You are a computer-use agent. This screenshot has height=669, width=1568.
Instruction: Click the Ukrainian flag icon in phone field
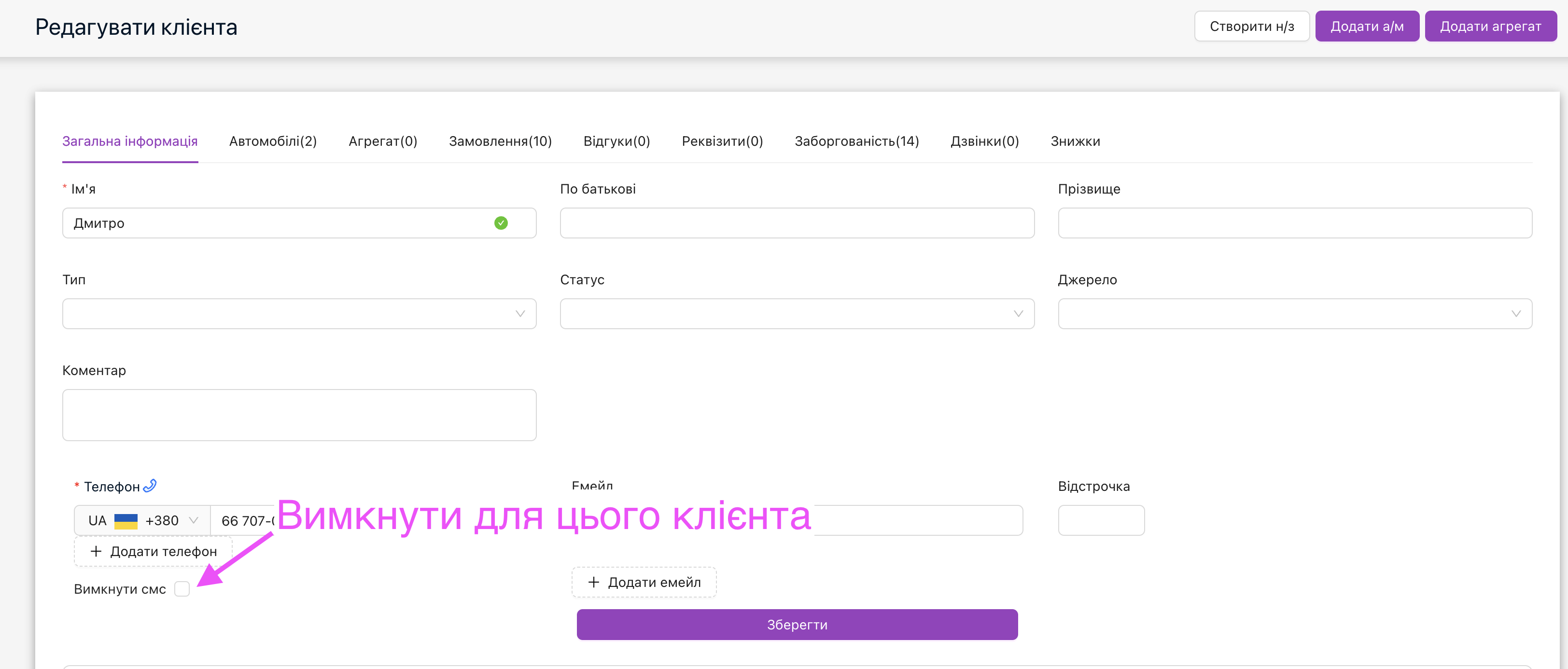(x=126, y=520)
